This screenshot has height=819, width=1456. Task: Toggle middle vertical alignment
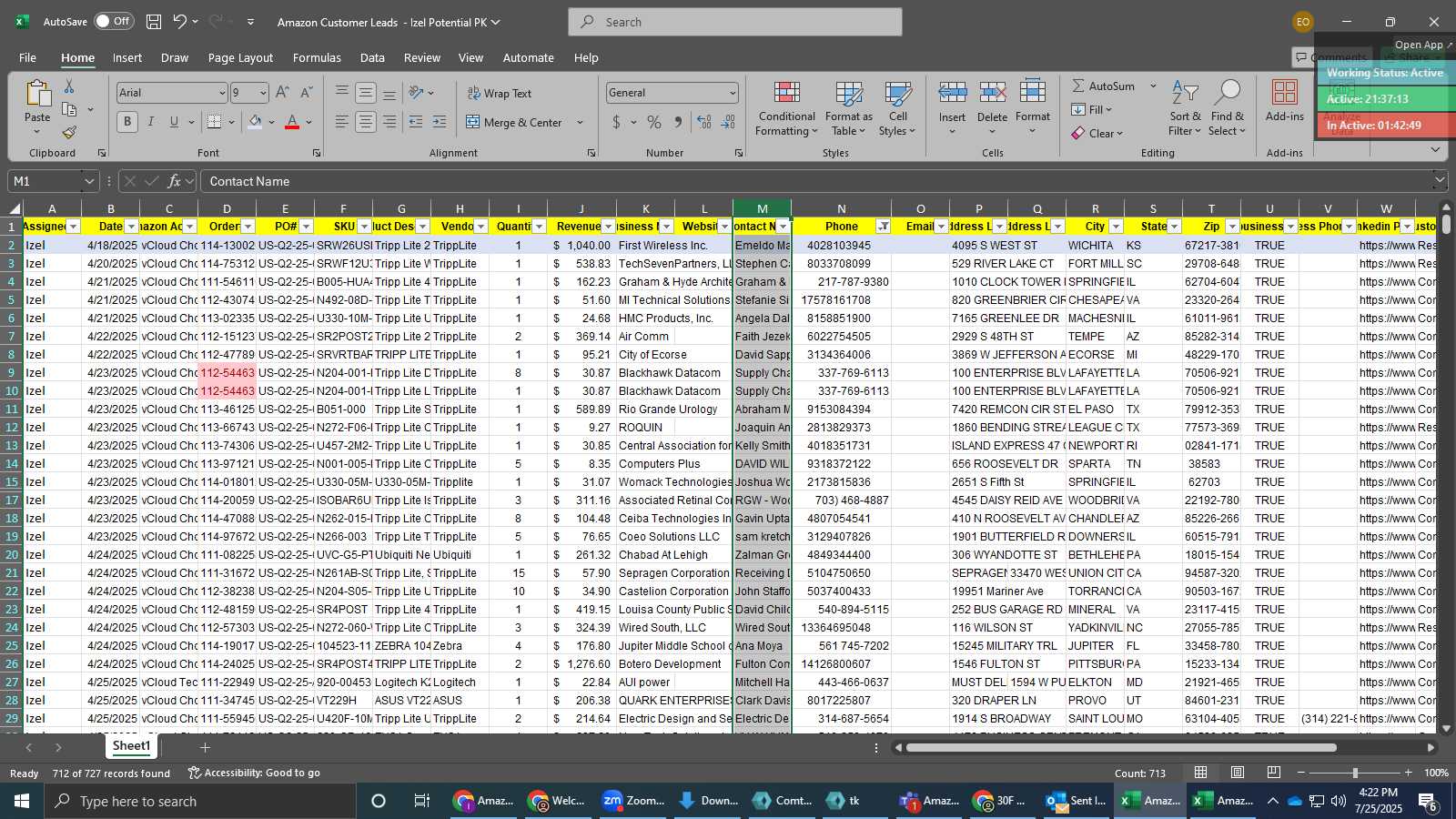[366, 92]
